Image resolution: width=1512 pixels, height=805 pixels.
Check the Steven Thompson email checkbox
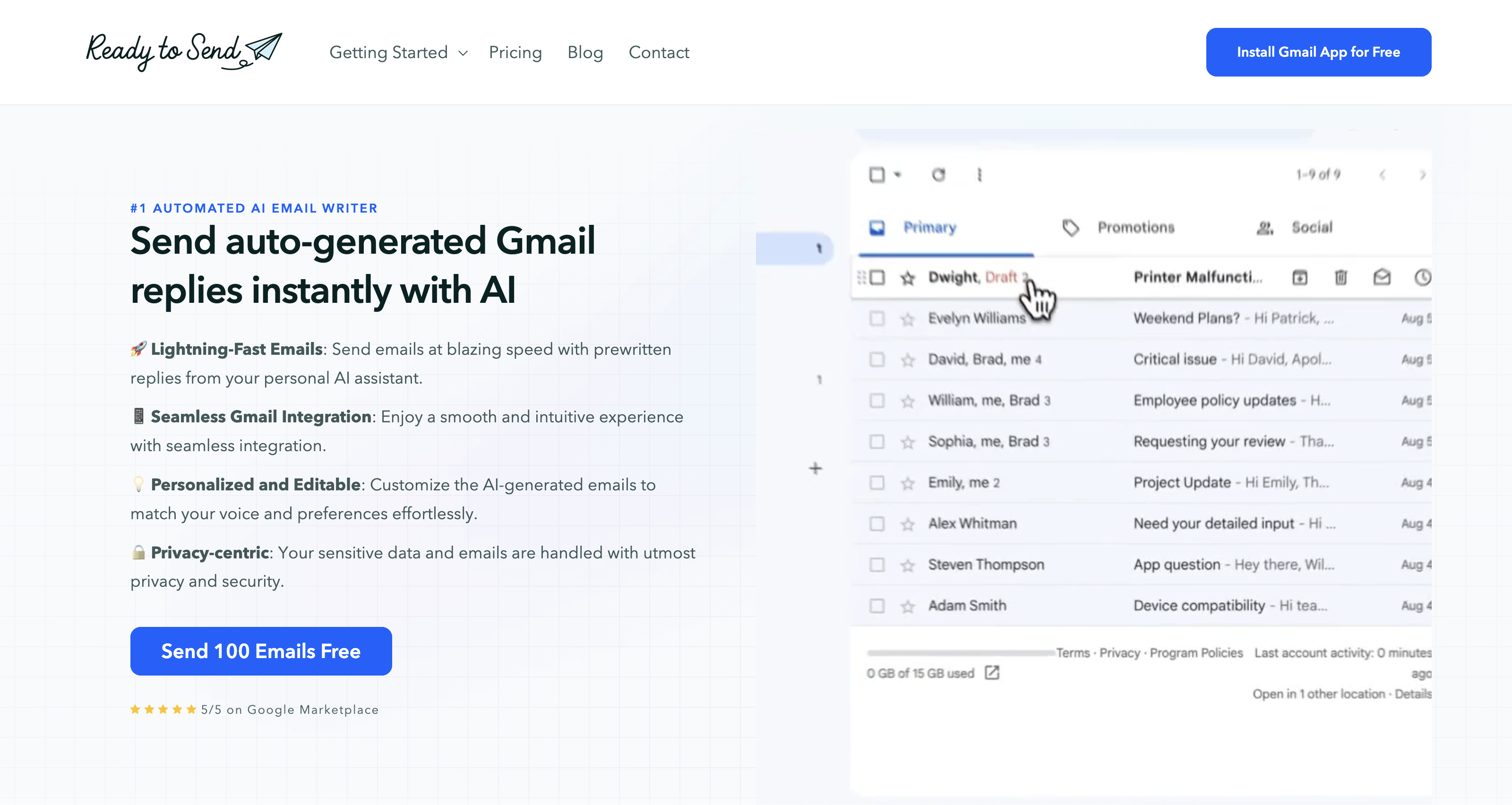tap(877, 565)
